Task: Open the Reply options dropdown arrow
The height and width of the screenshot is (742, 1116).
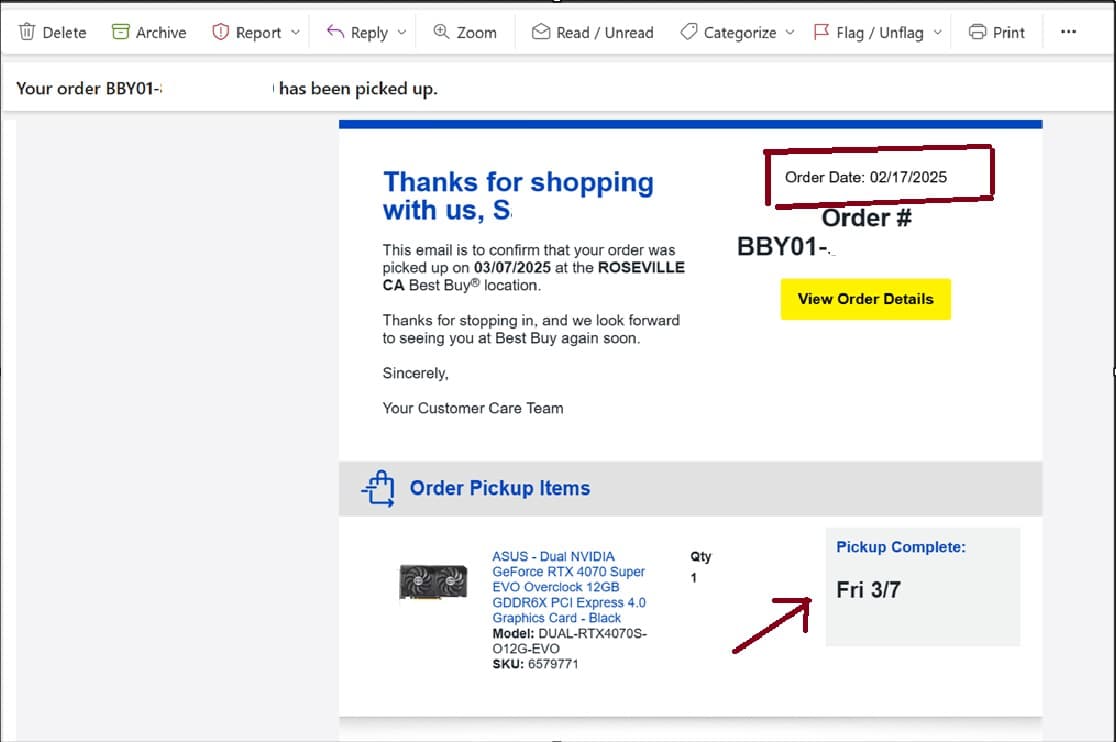Action: pos(402,32)
